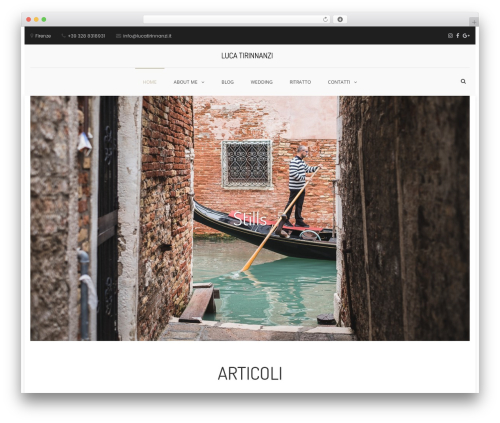The image size is (500, 423).
Task: Click the envelope email icon
Action: (118, 36)
